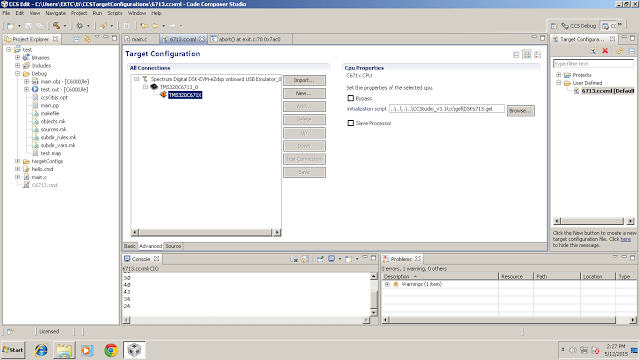
Task: Click the red Delete X icon
Action: [x=605, y=51]
